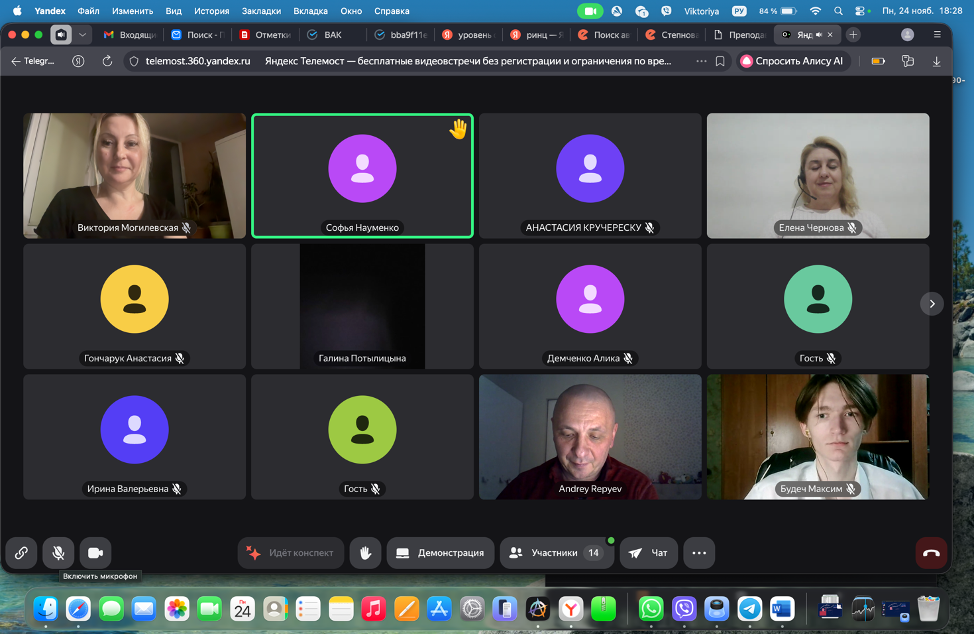The width and height of the screenshot is (974, 635).
Task: Copy the meeting invite link icon
Action: click(x=21, y=552)
